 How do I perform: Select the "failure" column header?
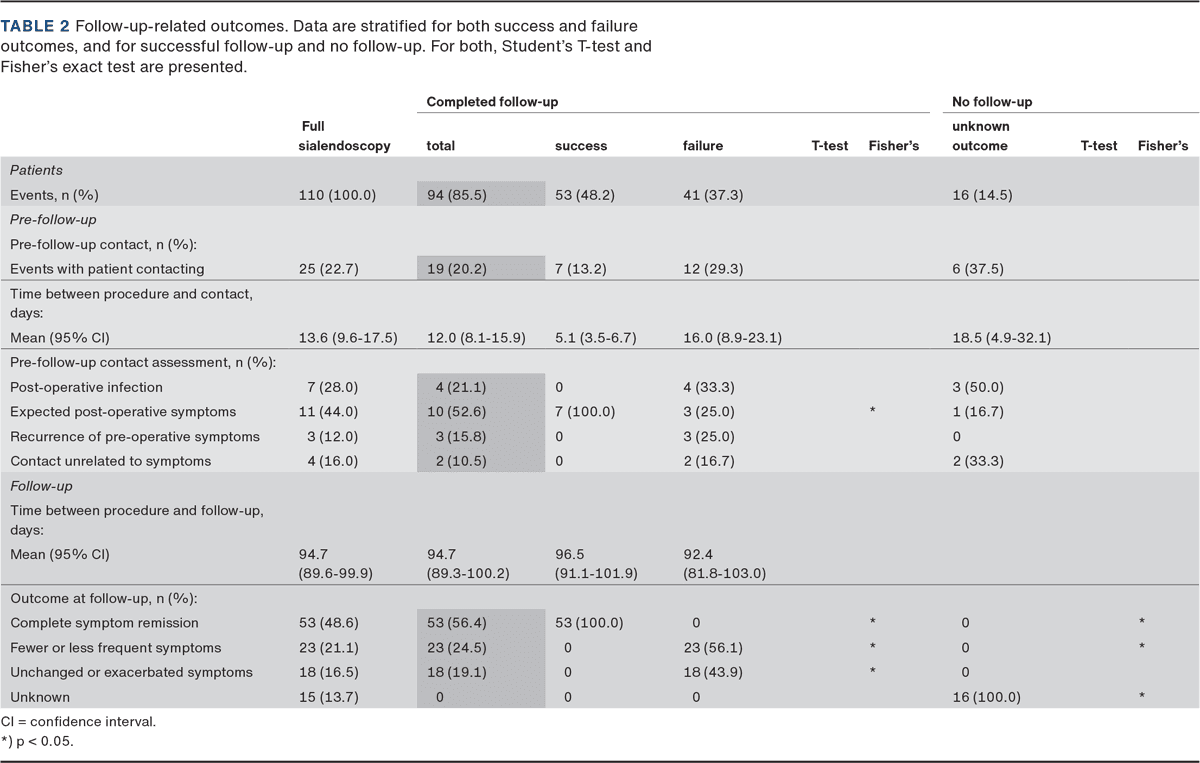click(700, 146)
